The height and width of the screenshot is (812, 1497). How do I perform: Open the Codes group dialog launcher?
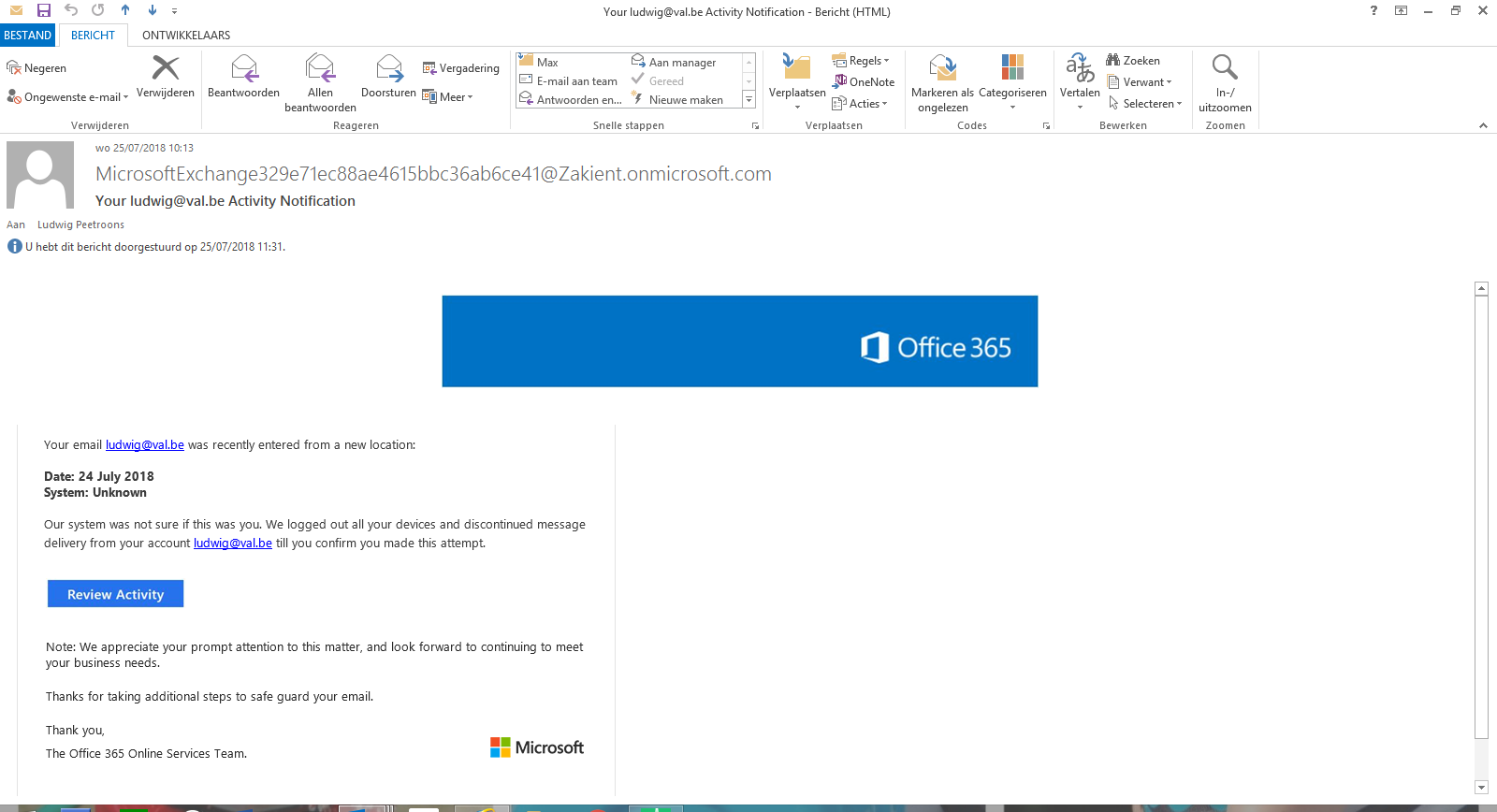[x=1046, y=126]
